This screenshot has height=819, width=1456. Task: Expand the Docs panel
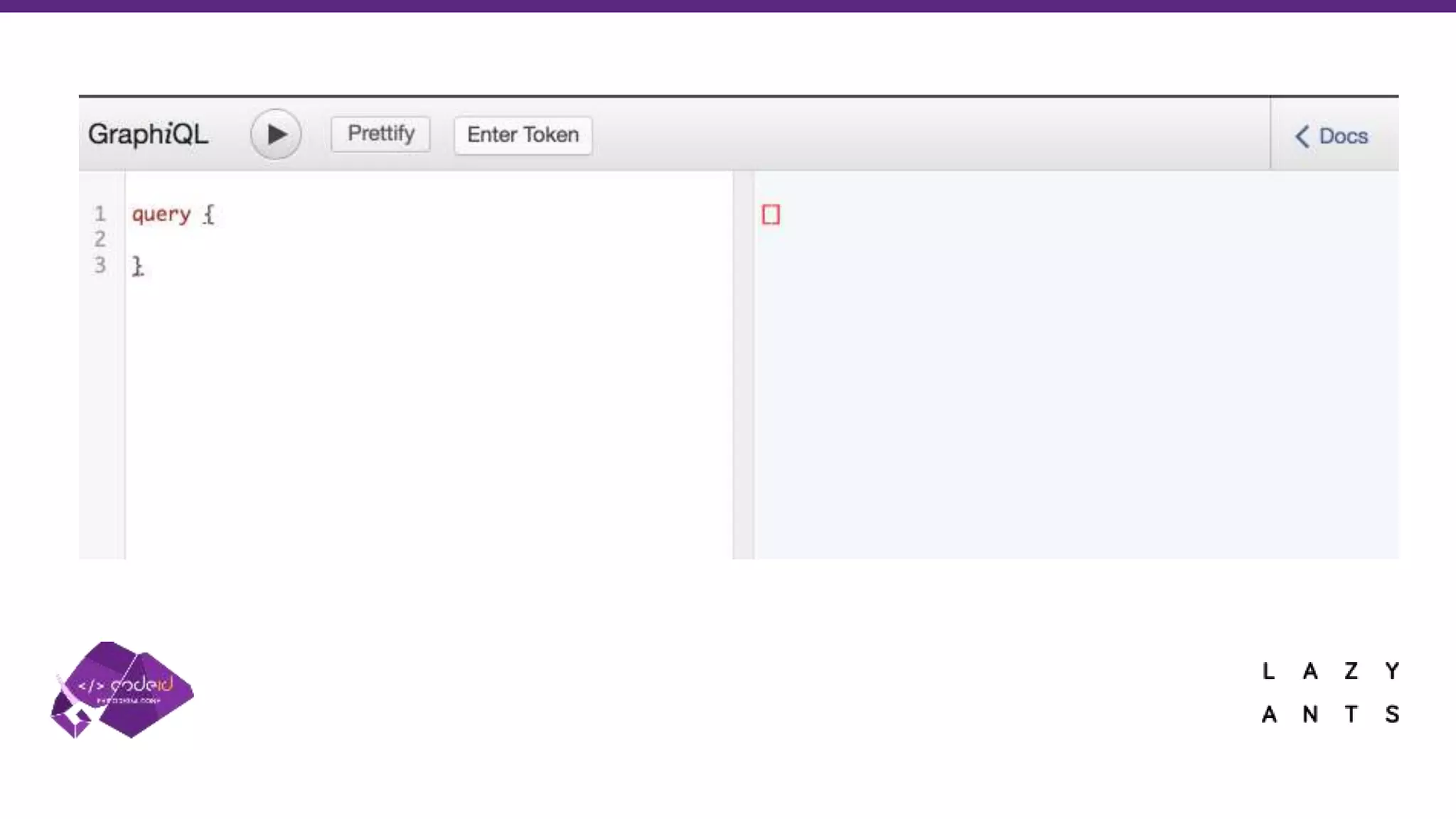1342,136
